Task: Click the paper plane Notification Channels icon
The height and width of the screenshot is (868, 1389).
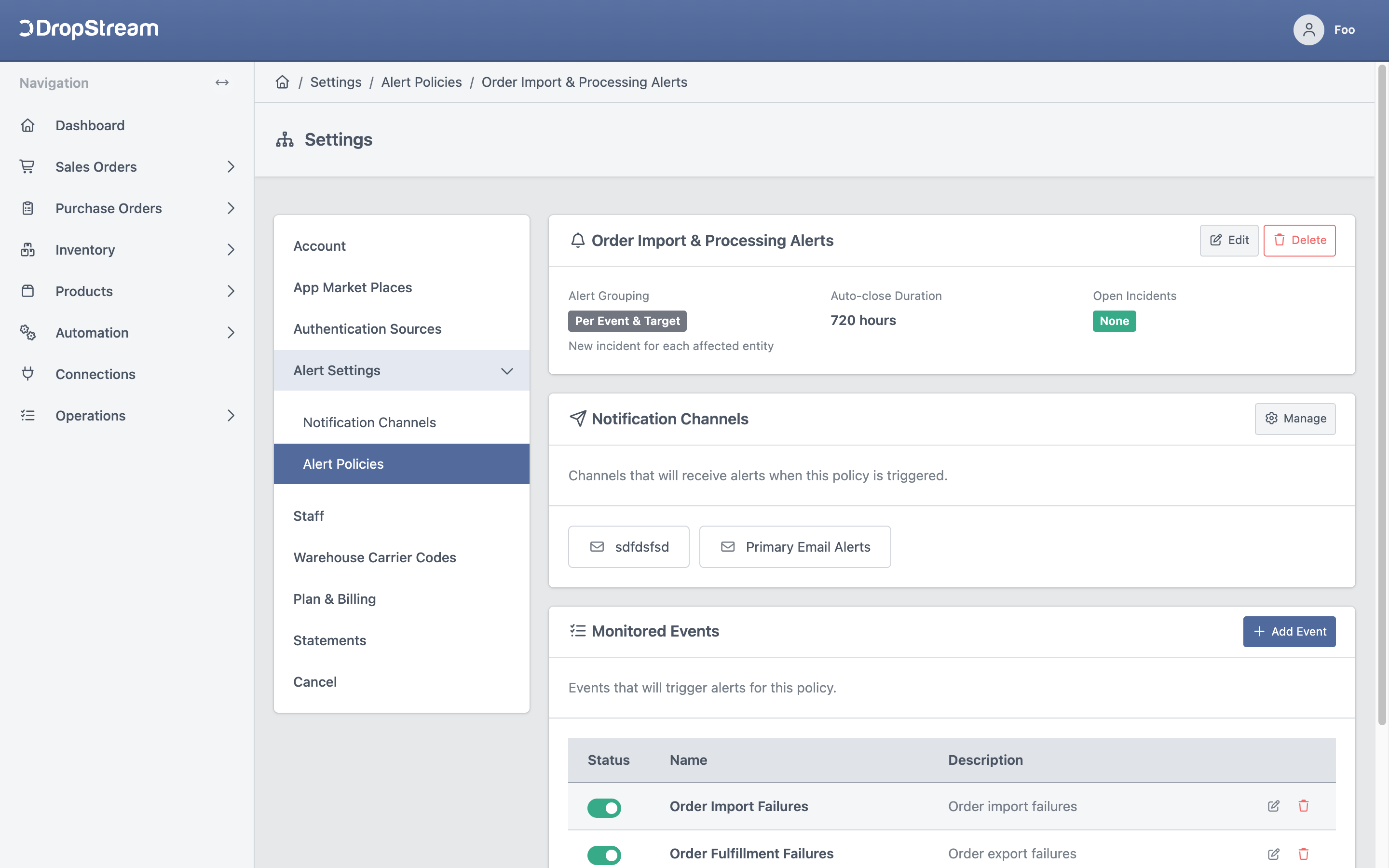Action: pyautogui.click(x=577, y=419)
